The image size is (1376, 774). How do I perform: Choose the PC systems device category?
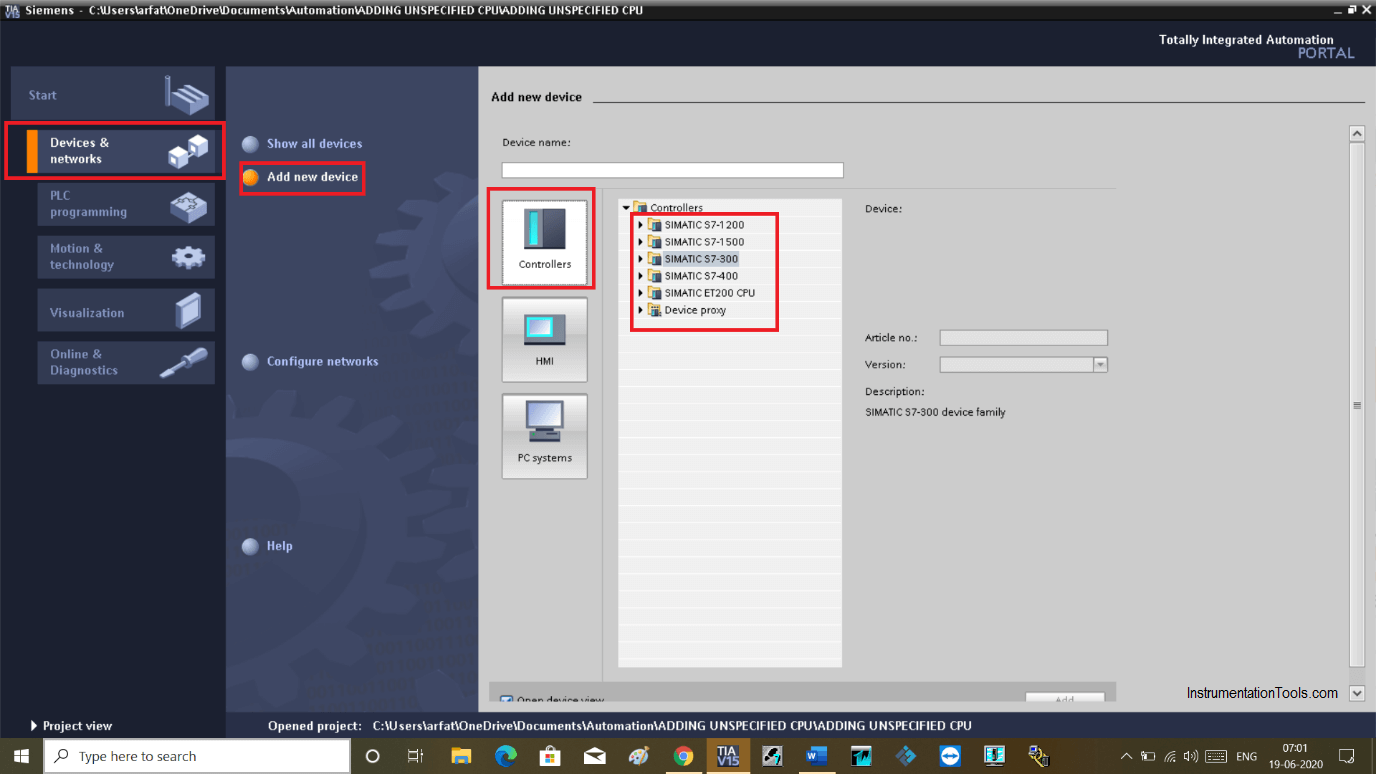(x=544, y=436)
